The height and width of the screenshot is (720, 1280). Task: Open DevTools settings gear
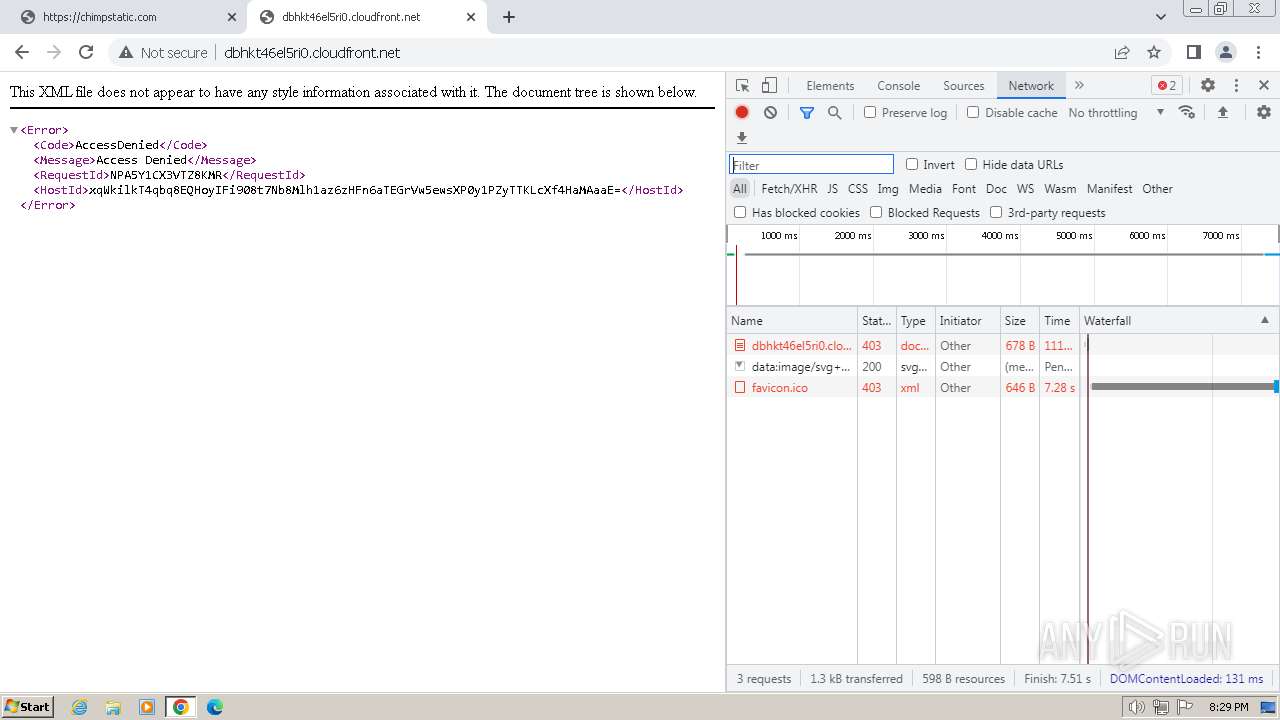tap(1208, 86)
